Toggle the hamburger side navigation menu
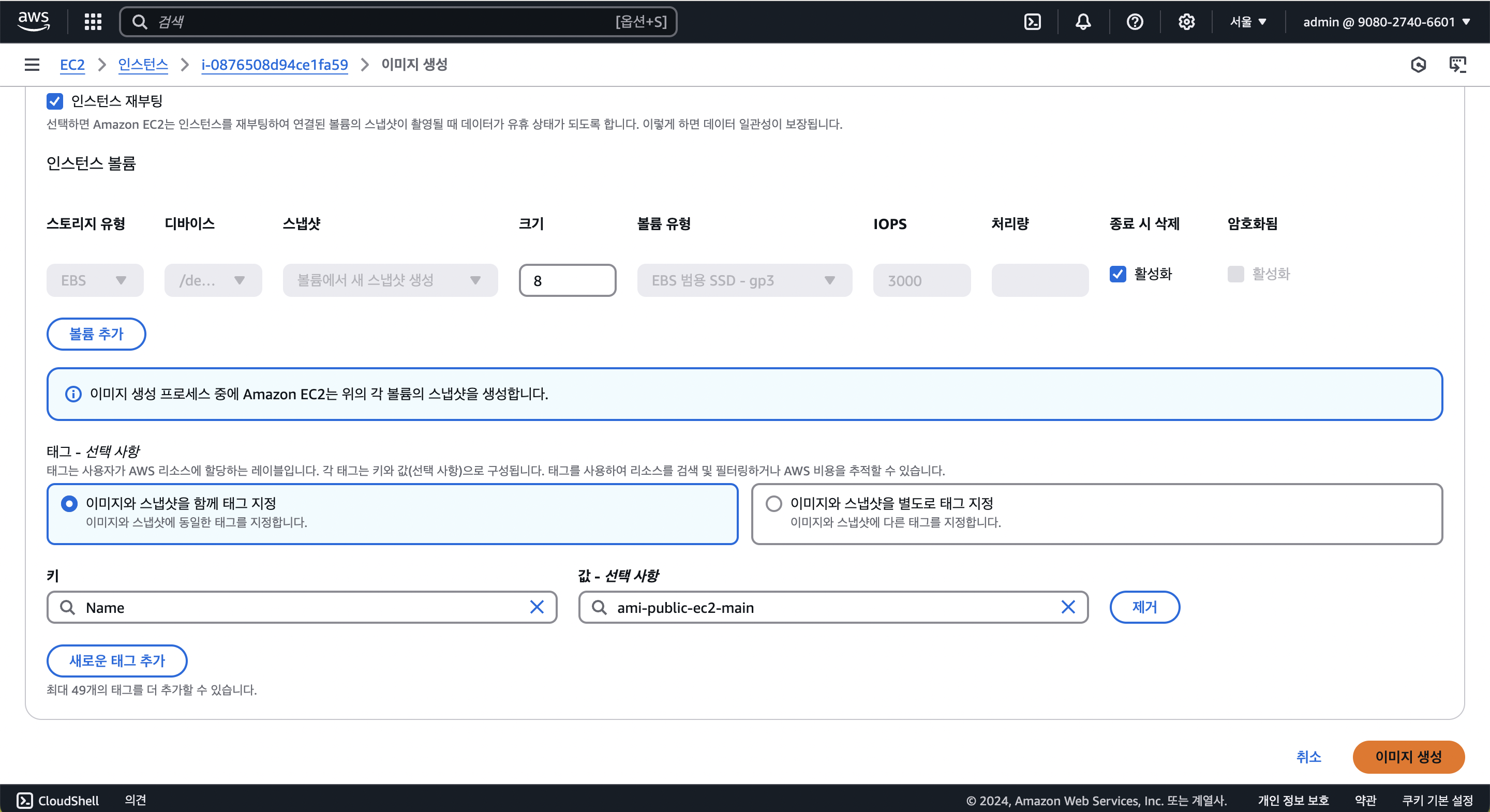Image resolution: width=1490 pixels, height=812 pixels. pyautogui.click(x=32, y=65)
